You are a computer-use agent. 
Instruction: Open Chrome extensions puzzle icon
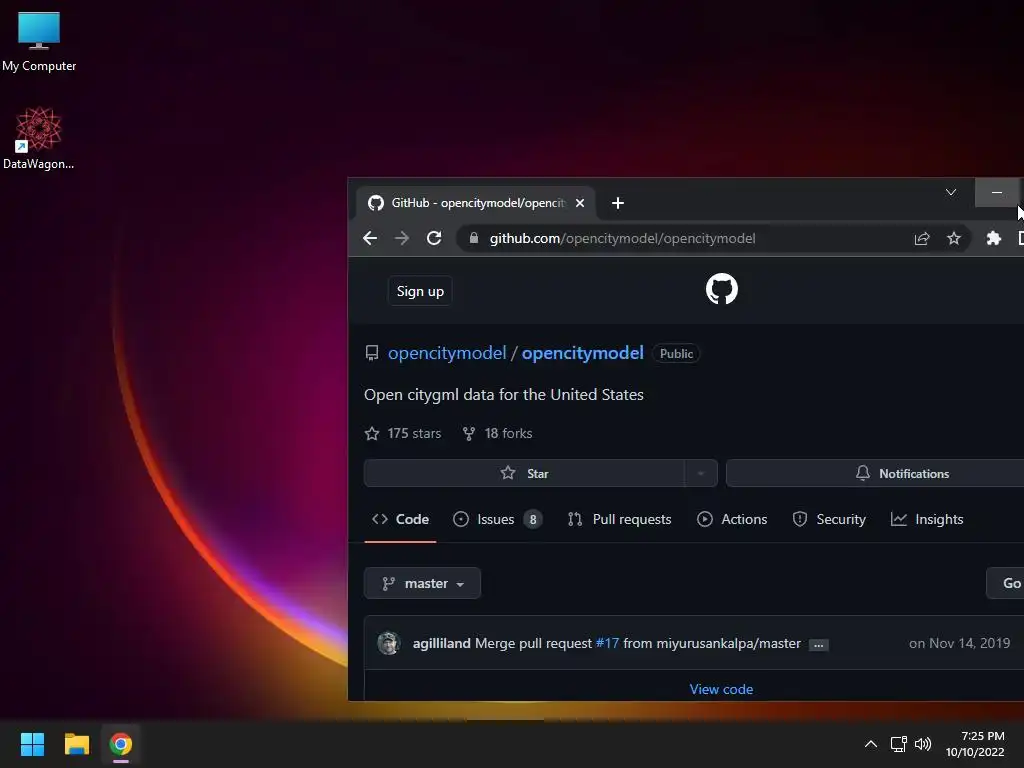pos(993,238)
